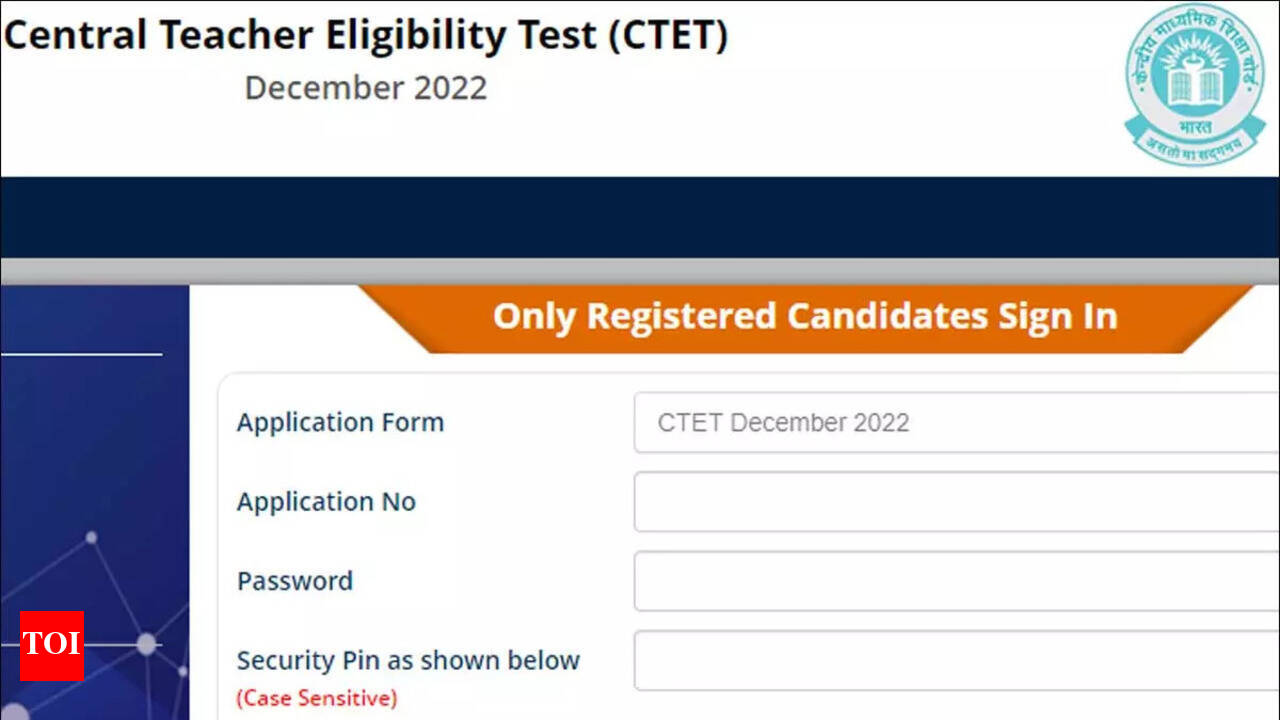Click the CBSE board emblem logo
1280x720 pixels.
(1194, 83)
